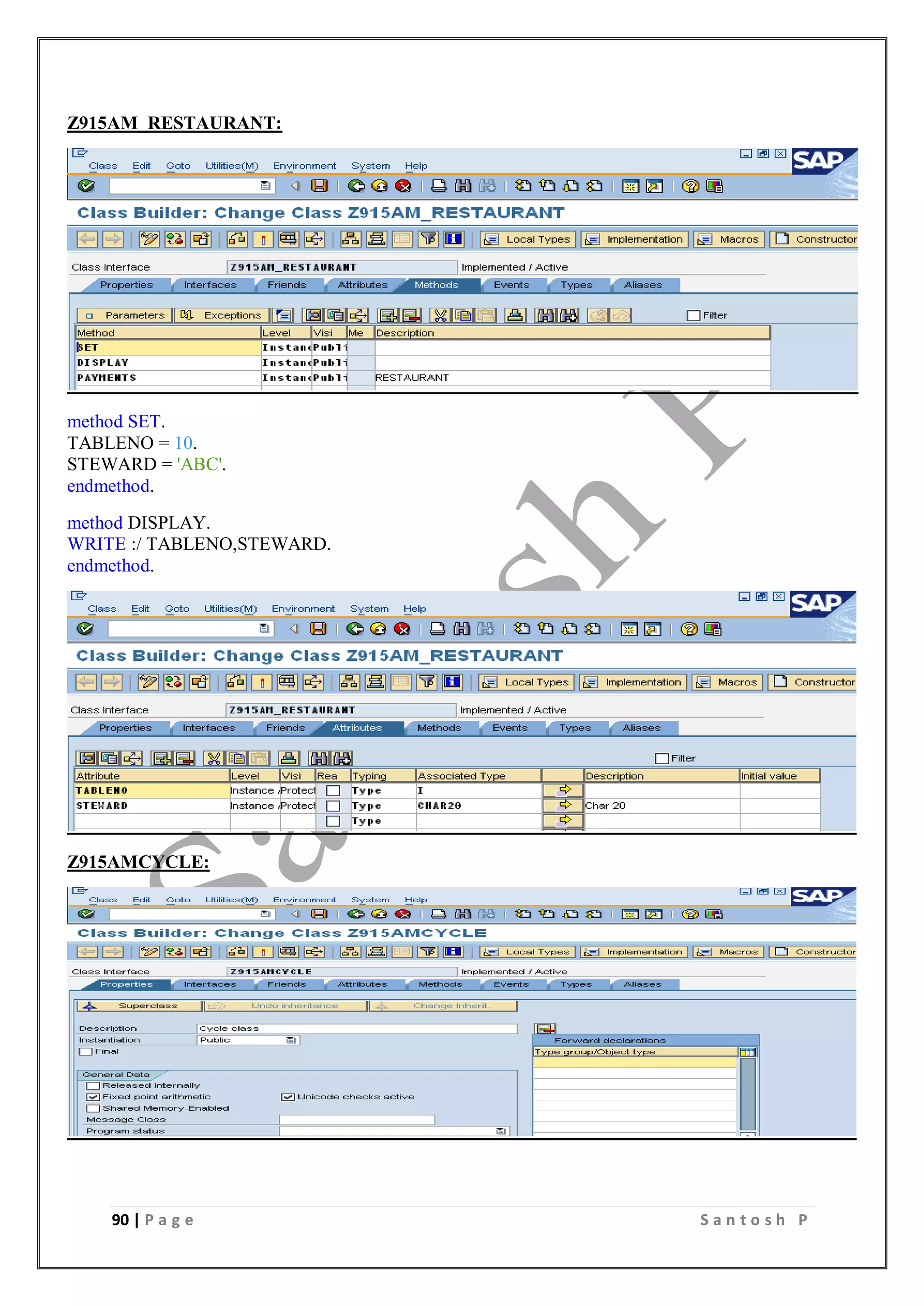Click Save icon in the Attributes-tab window toolbar
The width and height of the screenshot is (924, 1306).
tap(318, 628)
